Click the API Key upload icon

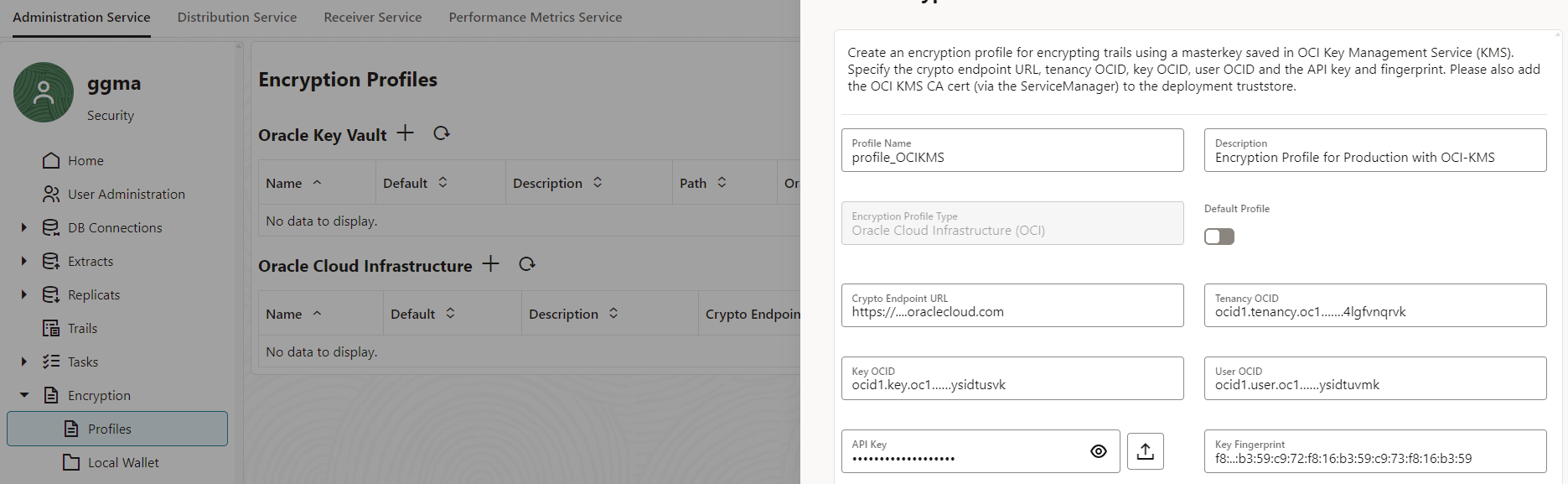coord(1145,451)
